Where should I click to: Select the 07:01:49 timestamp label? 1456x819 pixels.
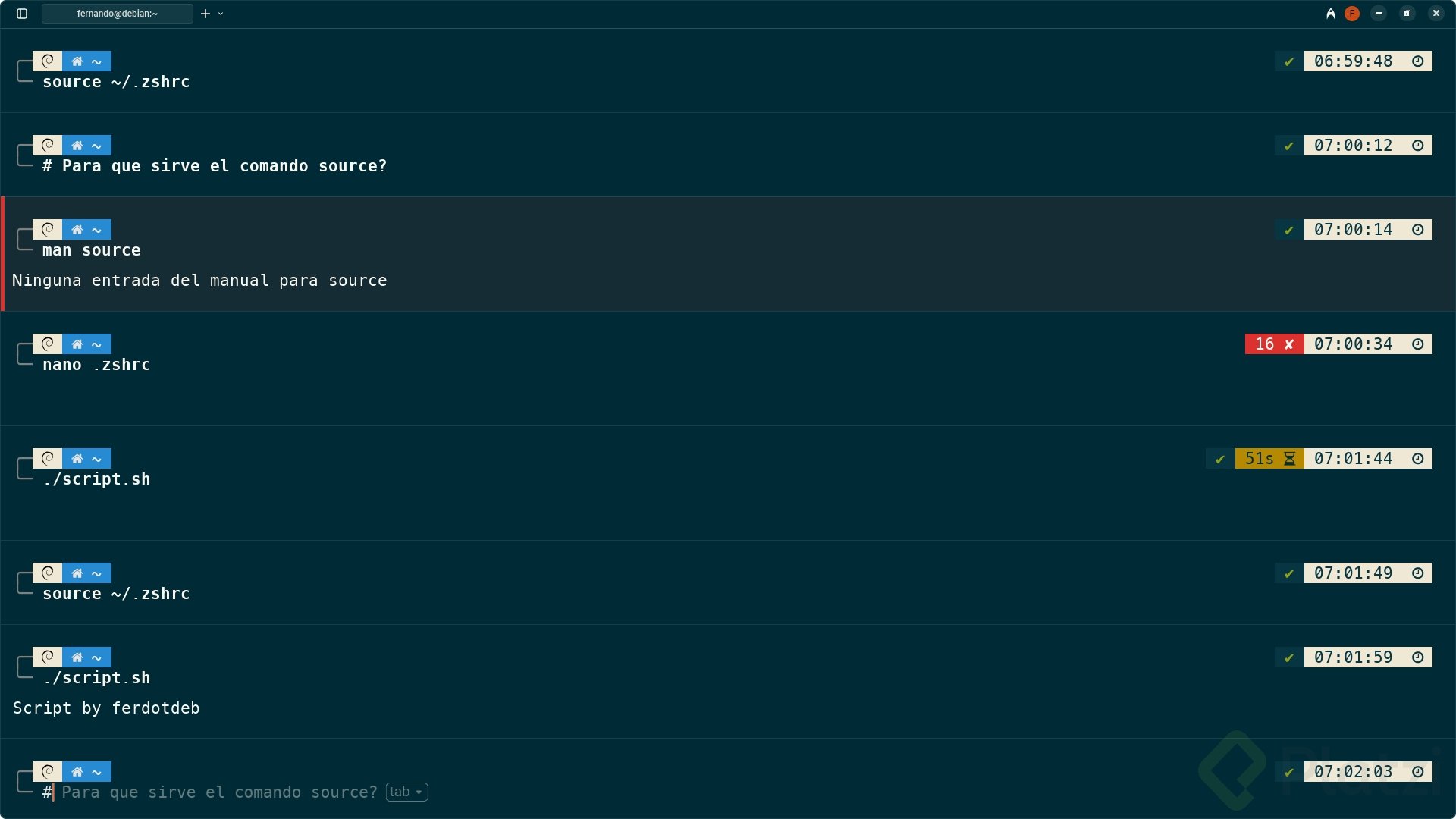coord(1353,573)
